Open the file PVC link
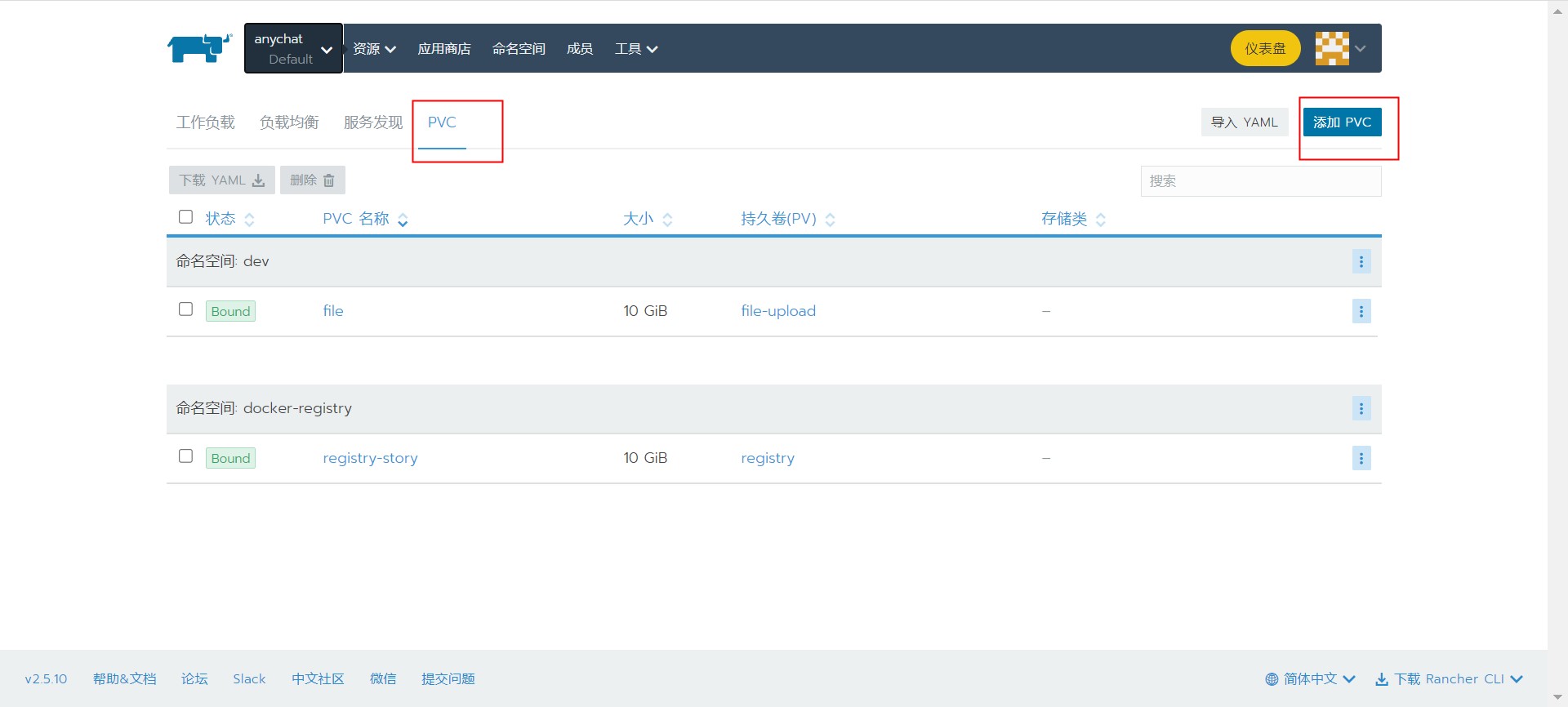The image size is (1568, 707). [x=333, y=311]
